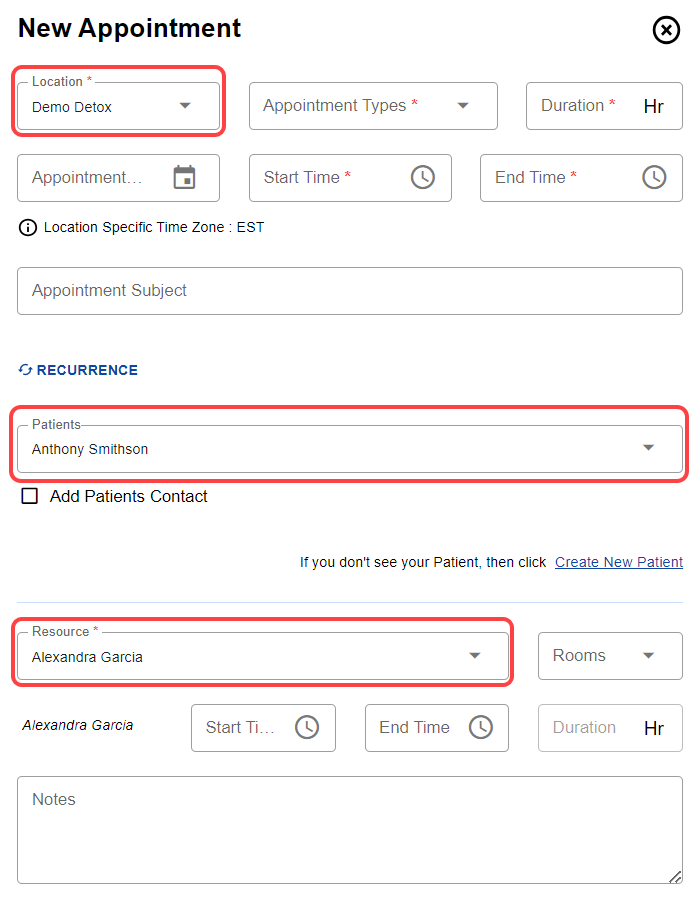Expand the Rooms dropdown
This screenshot has height=900, width=700.
(648, 656)
